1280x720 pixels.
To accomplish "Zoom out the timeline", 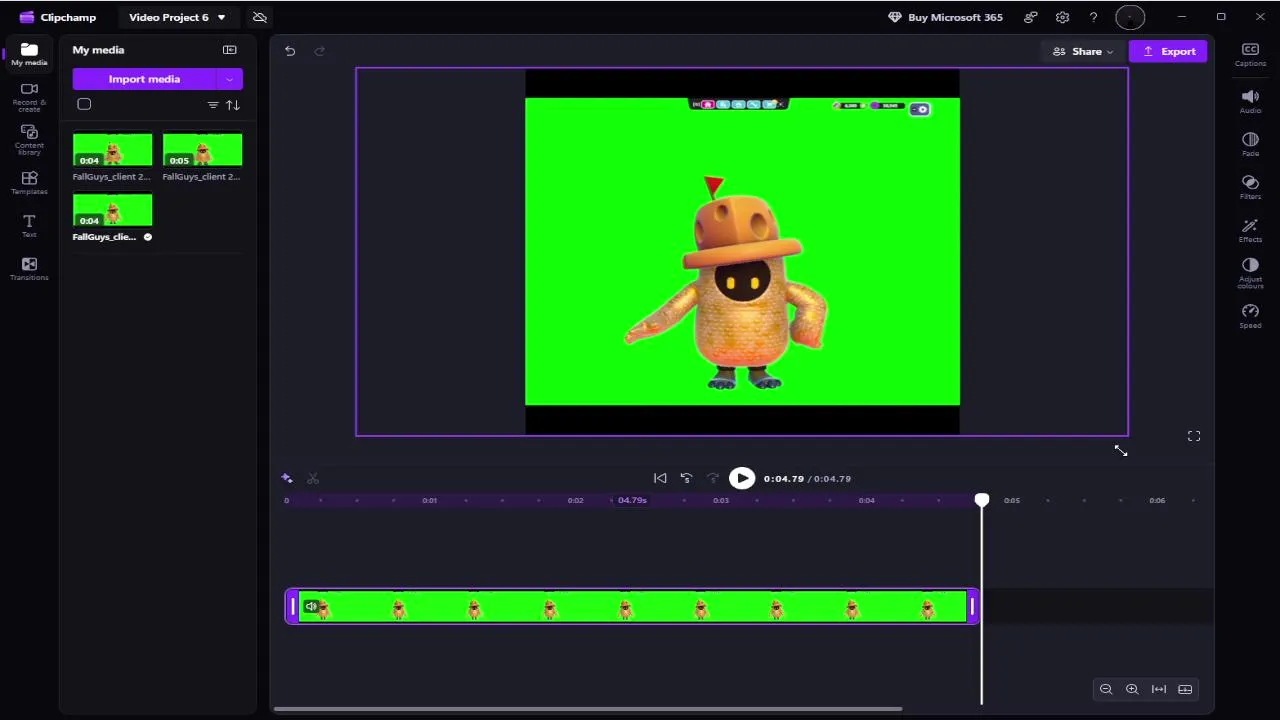I will click(x=1106, y=689).
